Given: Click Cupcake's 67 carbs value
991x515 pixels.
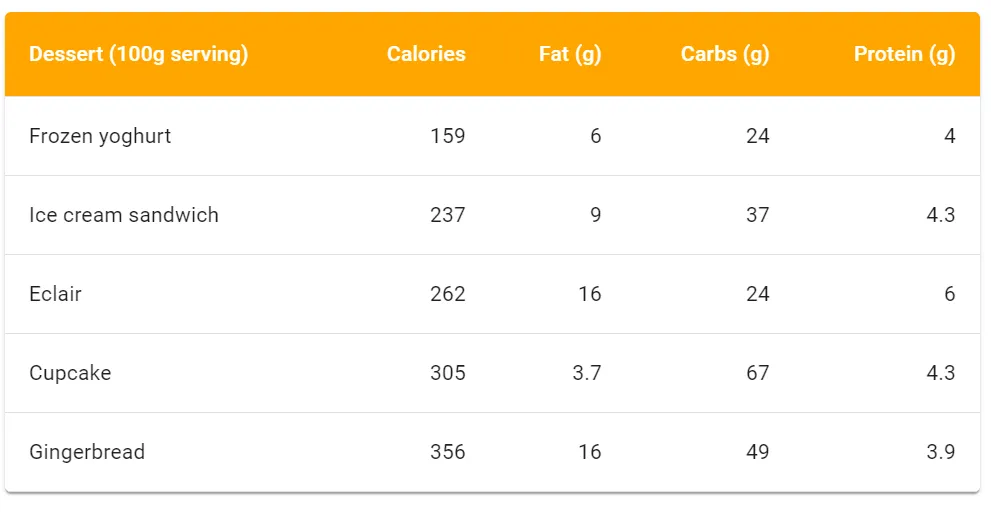Looking at the screenshot, I should pos(757,373).
